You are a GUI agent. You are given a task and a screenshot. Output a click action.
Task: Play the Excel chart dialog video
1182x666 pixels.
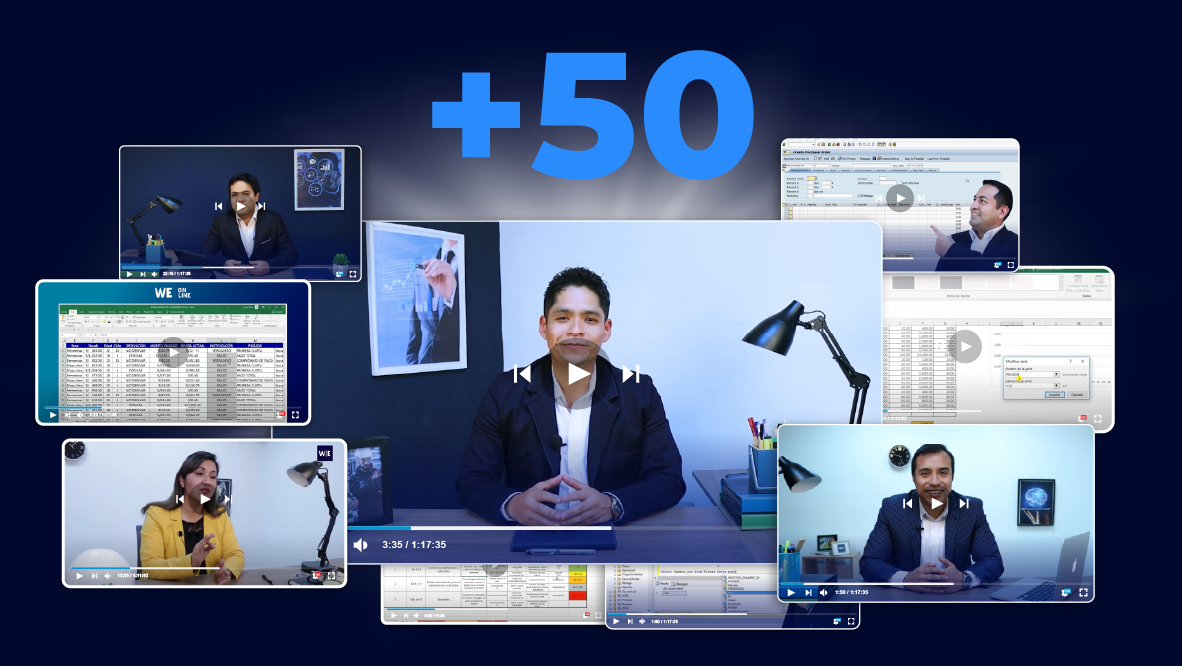[x=965, y=347]
